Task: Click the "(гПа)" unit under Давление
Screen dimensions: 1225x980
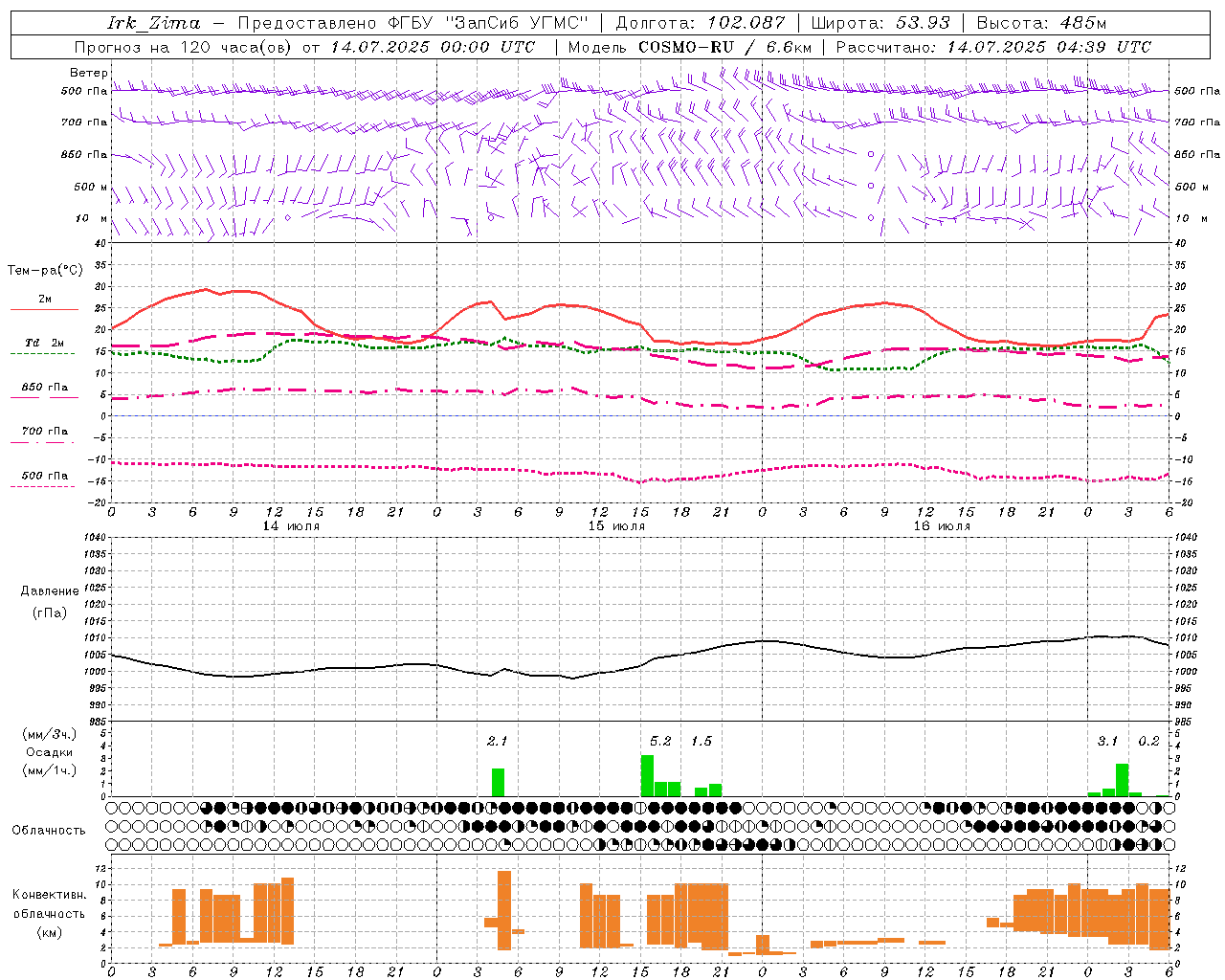Action: (51, 613)
